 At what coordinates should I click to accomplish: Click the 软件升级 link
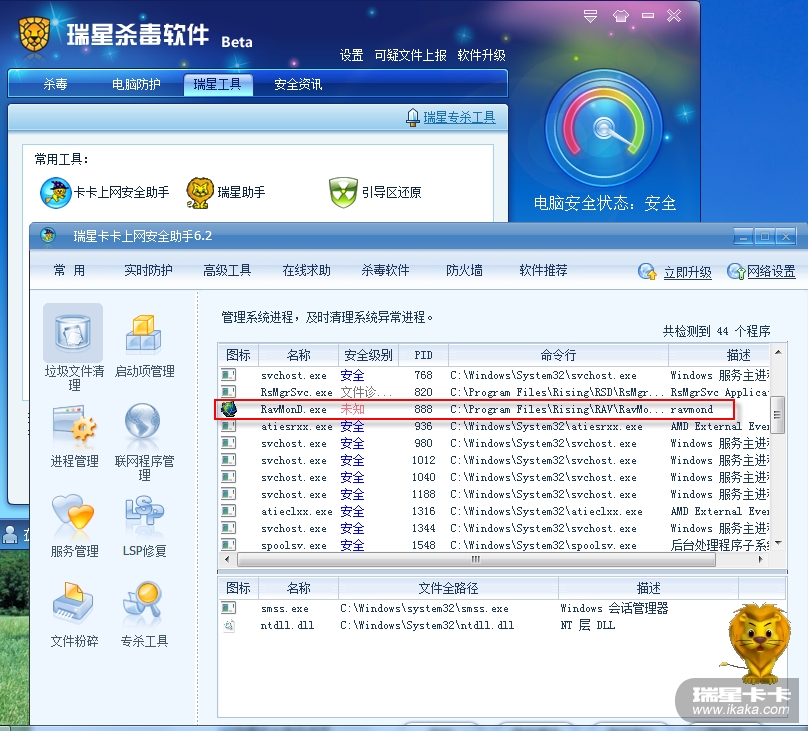point(481,55)
